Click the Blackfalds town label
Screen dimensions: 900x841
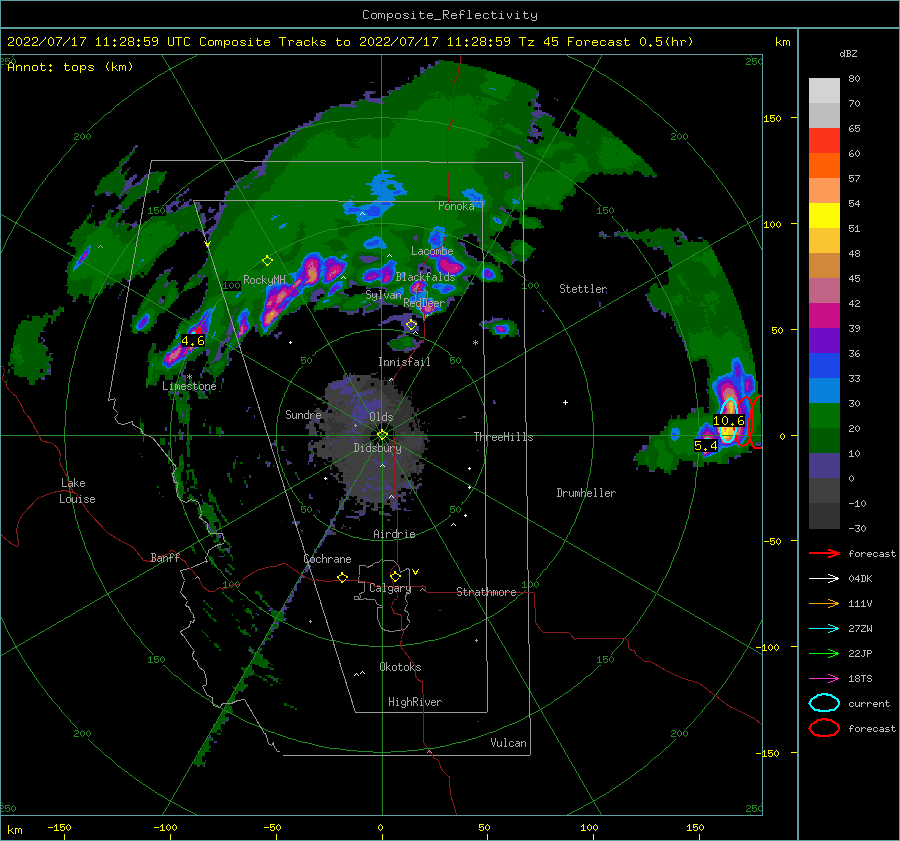tap(425, 277)
